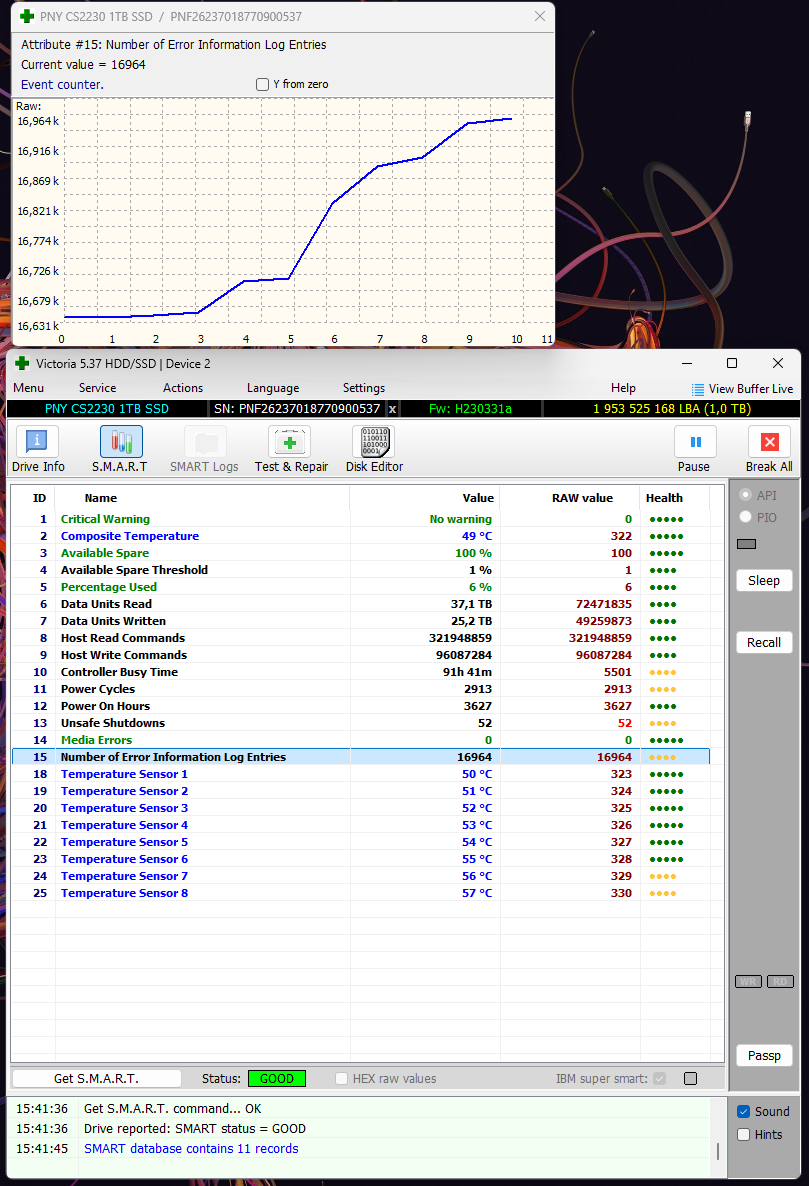Open the Test & Repair tool
Screen dimensions: 809x1186
[x=291, y=449]
